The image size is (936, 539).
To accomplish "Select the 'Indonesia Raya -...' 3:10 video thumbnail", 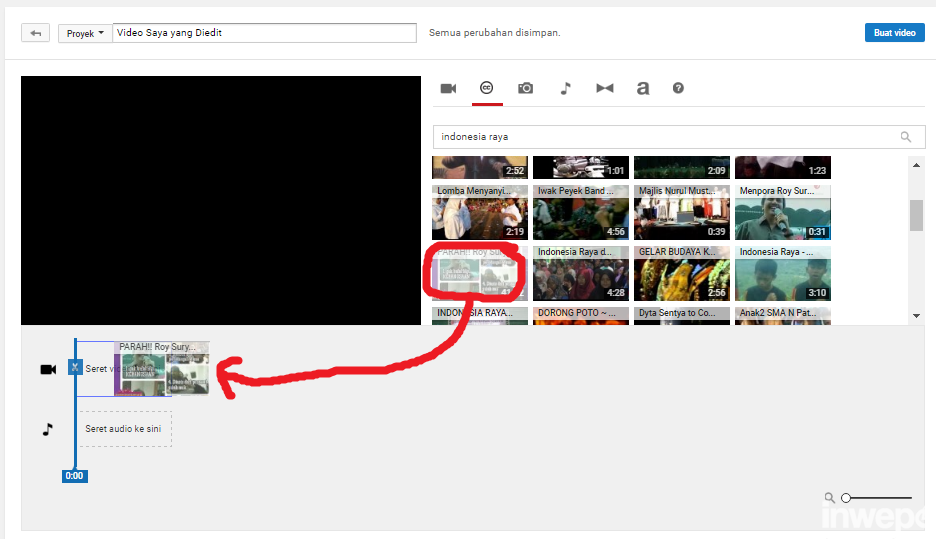I will [783, 273].
